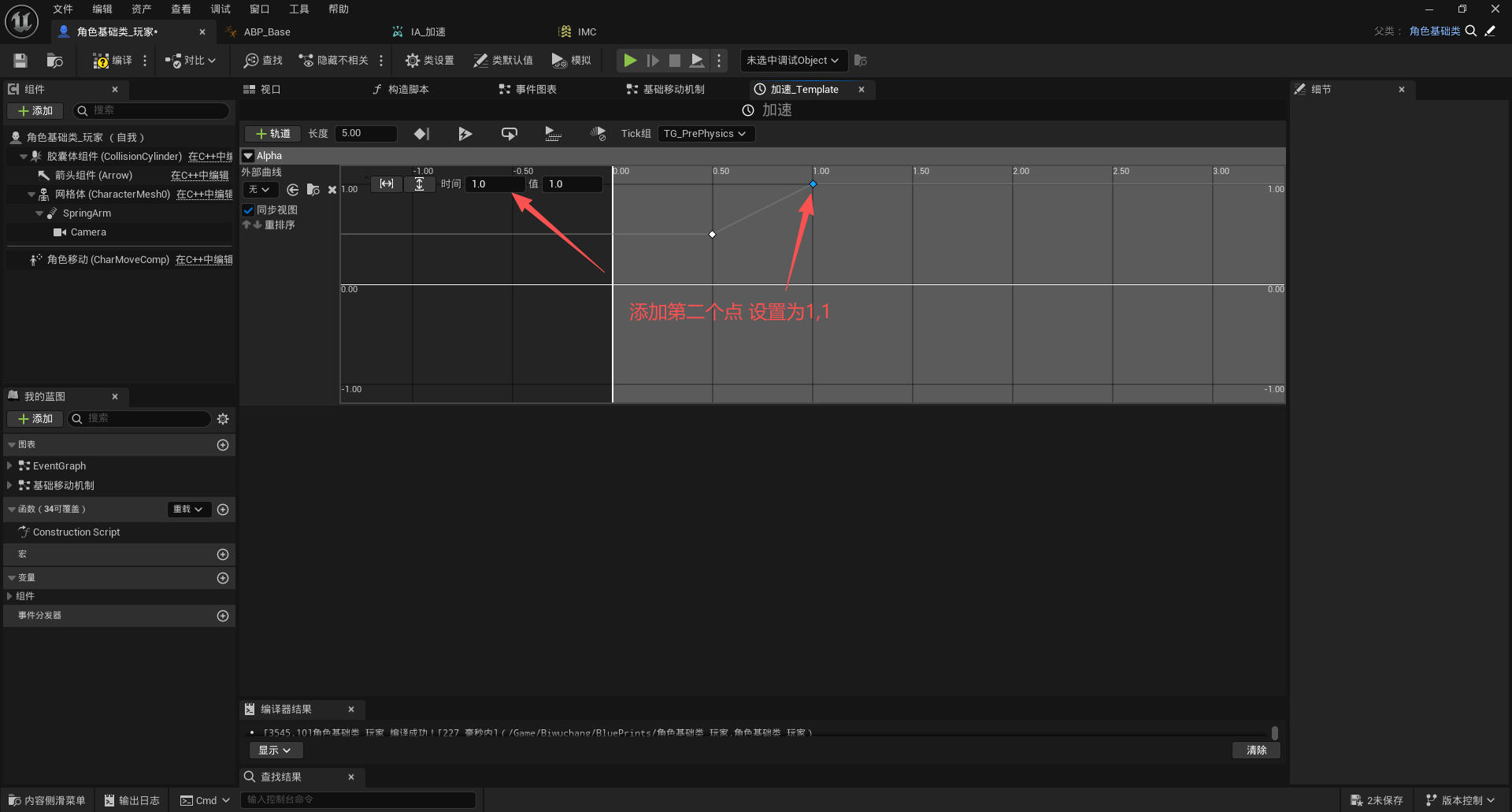Click the zoom to fit vertical button
The height and width of the screenshot is (812, 1512).
(x=420, y=184)
